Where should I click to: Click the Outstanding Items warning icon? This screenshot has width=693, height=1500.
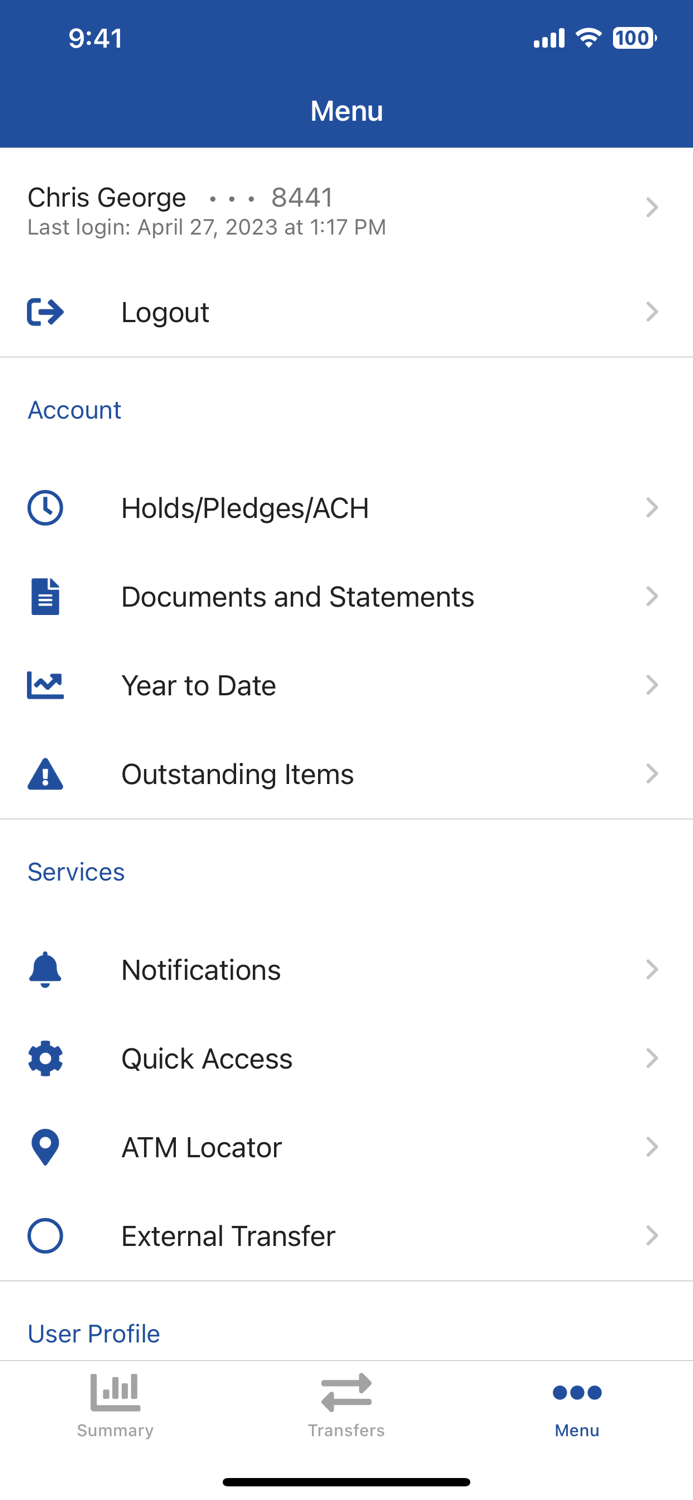point(45,773)
